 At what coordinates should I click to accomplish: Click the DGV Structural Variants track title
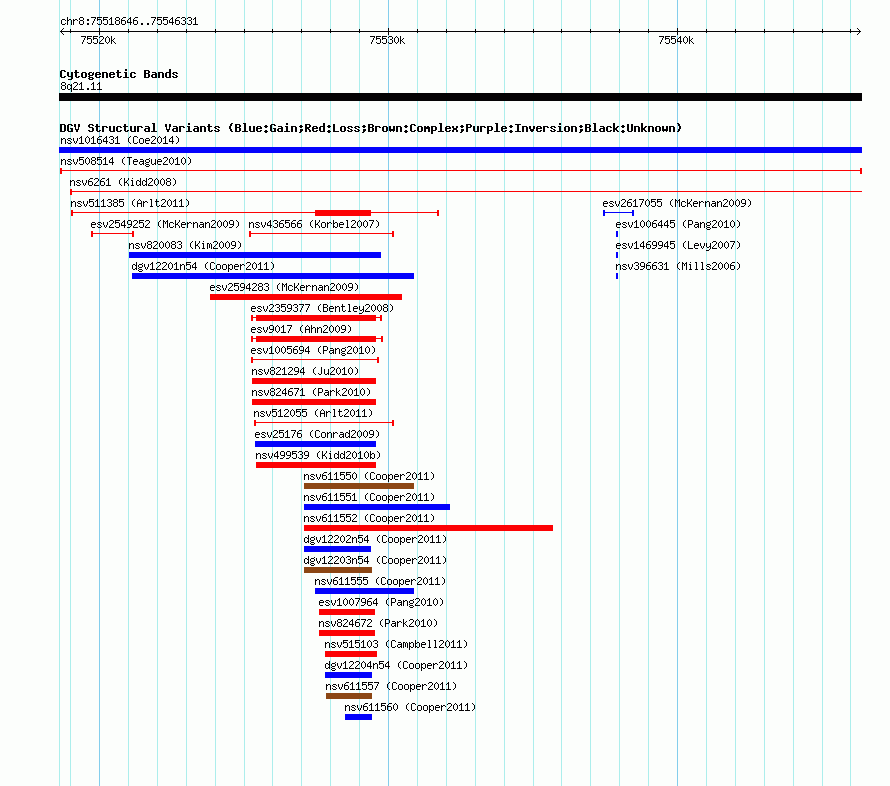pos(371,128)
